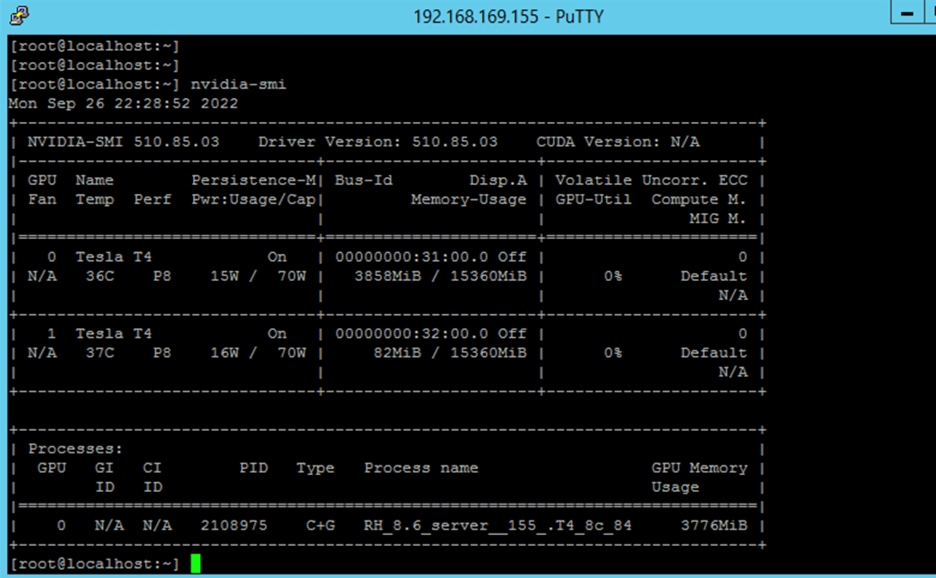Click 'Default' compute mode for GPU 0

tap(713, 276)
